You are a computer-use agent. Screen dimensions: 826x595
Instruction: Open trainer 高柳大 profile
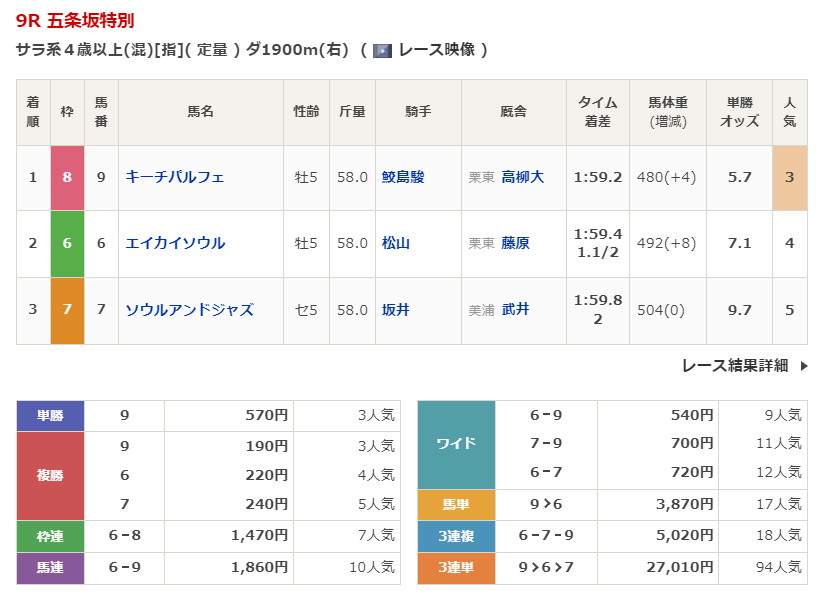pos(522,177)
